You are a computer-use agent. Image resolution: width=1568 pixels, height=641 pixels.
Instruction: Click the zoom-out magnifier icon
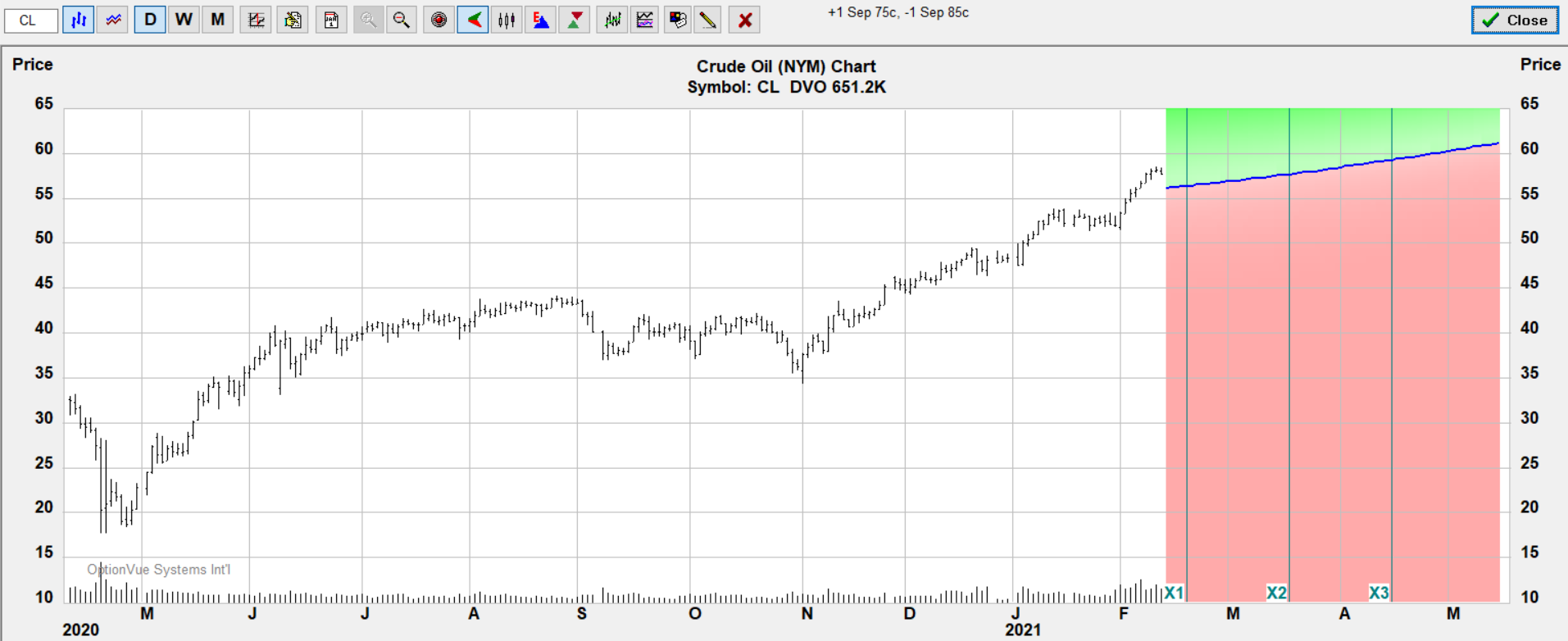coord(401,20)
